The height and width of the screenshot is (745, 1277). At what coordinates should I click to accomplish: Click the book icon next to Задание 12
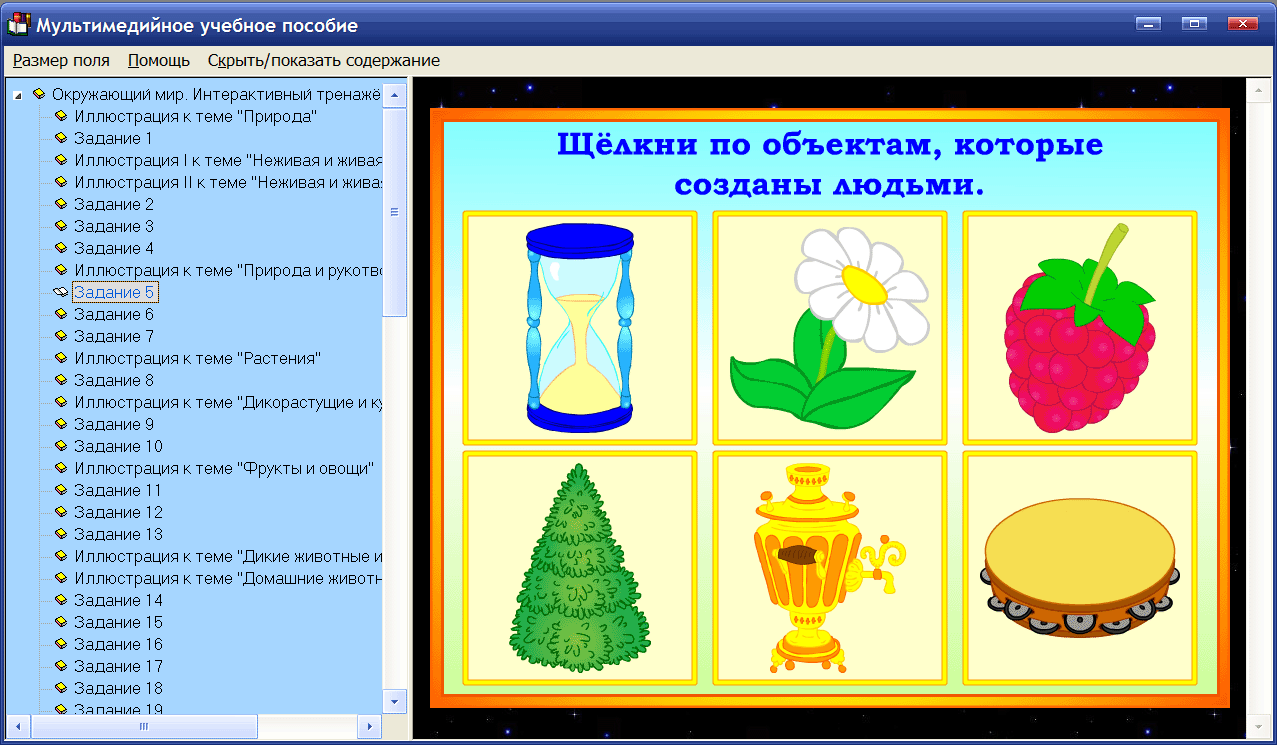tap(60, 512)
